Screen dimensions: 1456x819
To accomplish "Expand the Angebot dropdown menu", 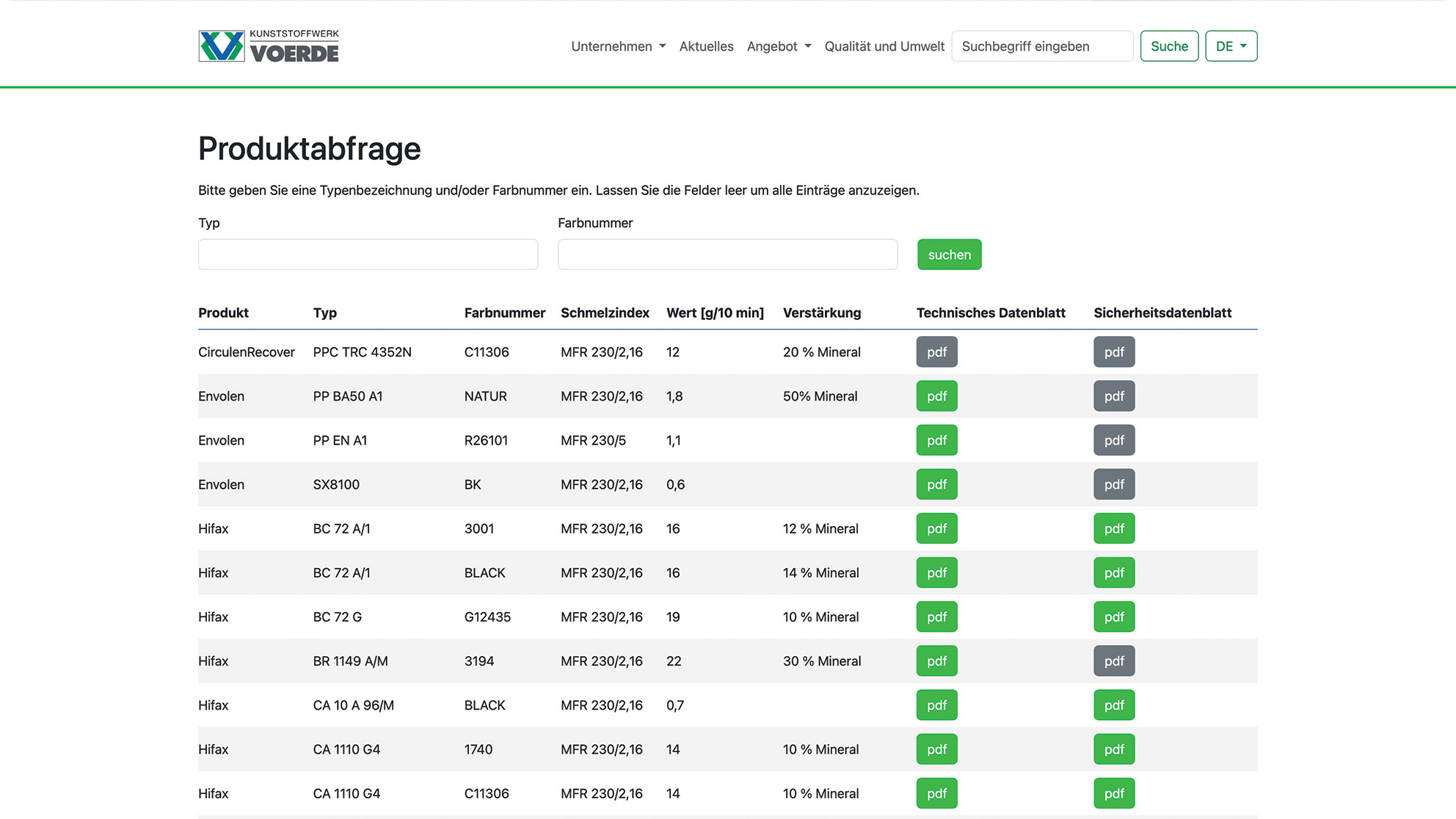I will click(x=779, y=46).
